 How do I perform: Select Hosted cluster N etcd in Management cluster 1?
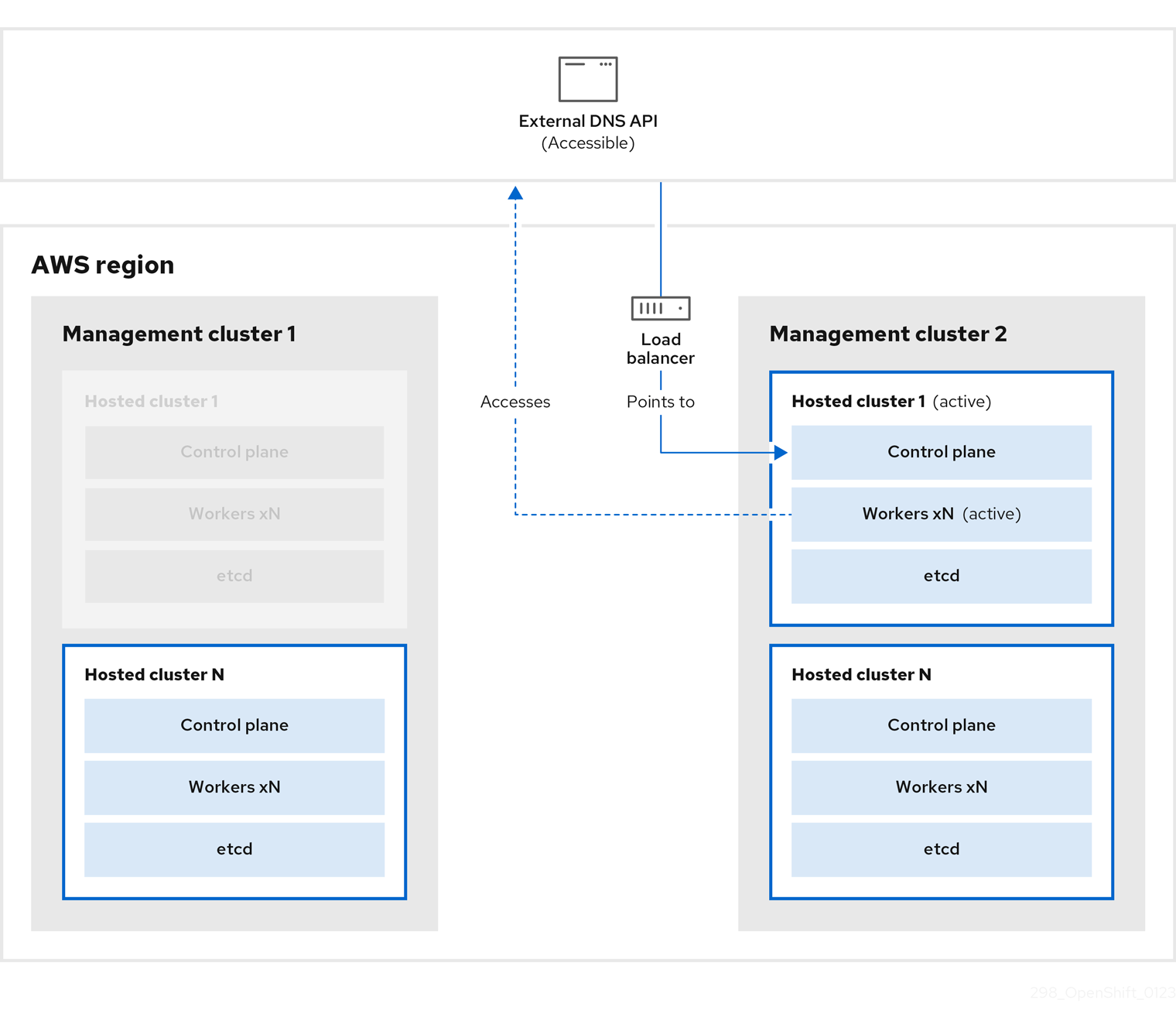tap(234, 849)
